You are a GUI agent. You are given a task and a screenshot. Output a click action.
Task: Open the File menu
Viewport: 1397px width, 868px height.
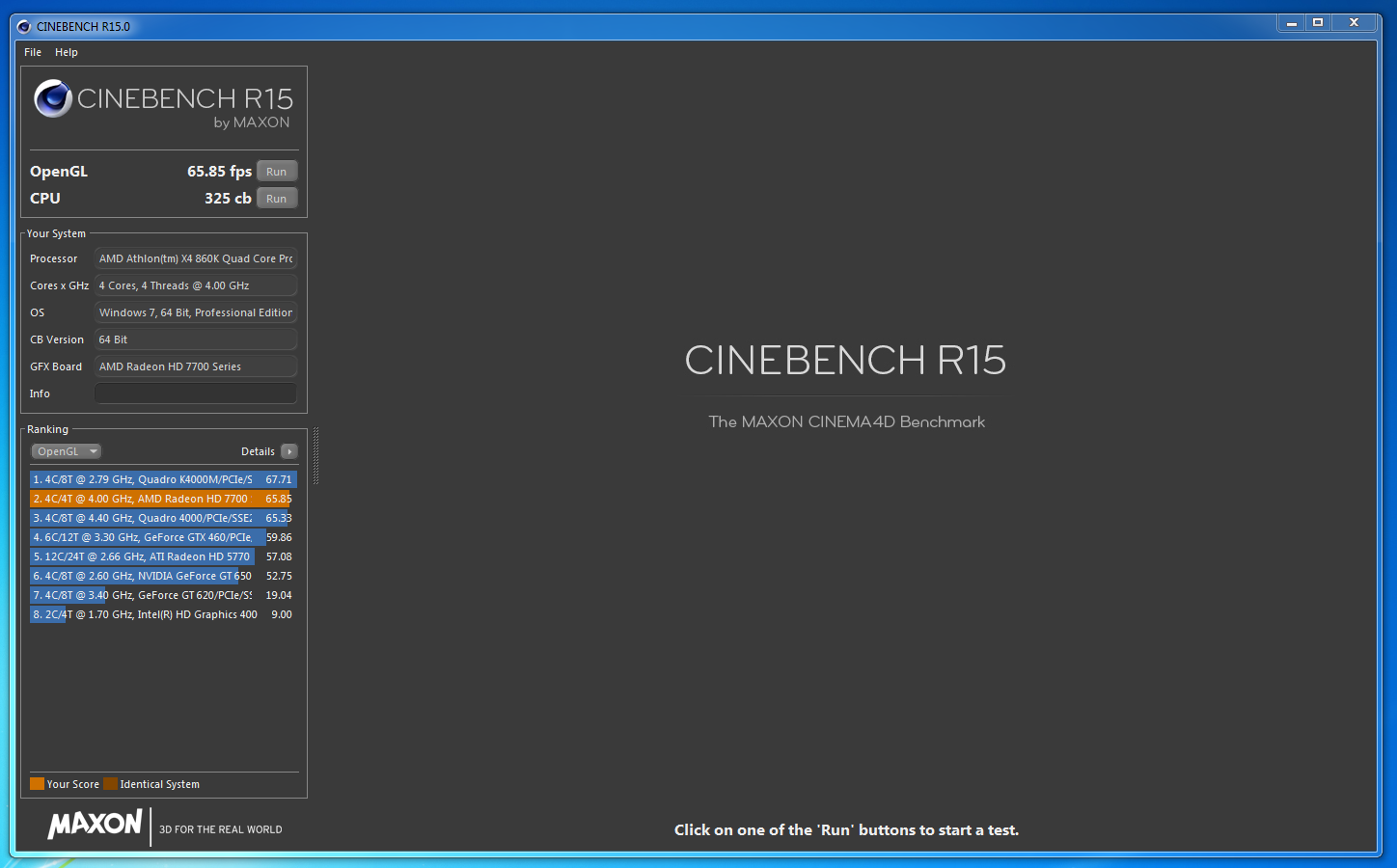coord(33,52)
